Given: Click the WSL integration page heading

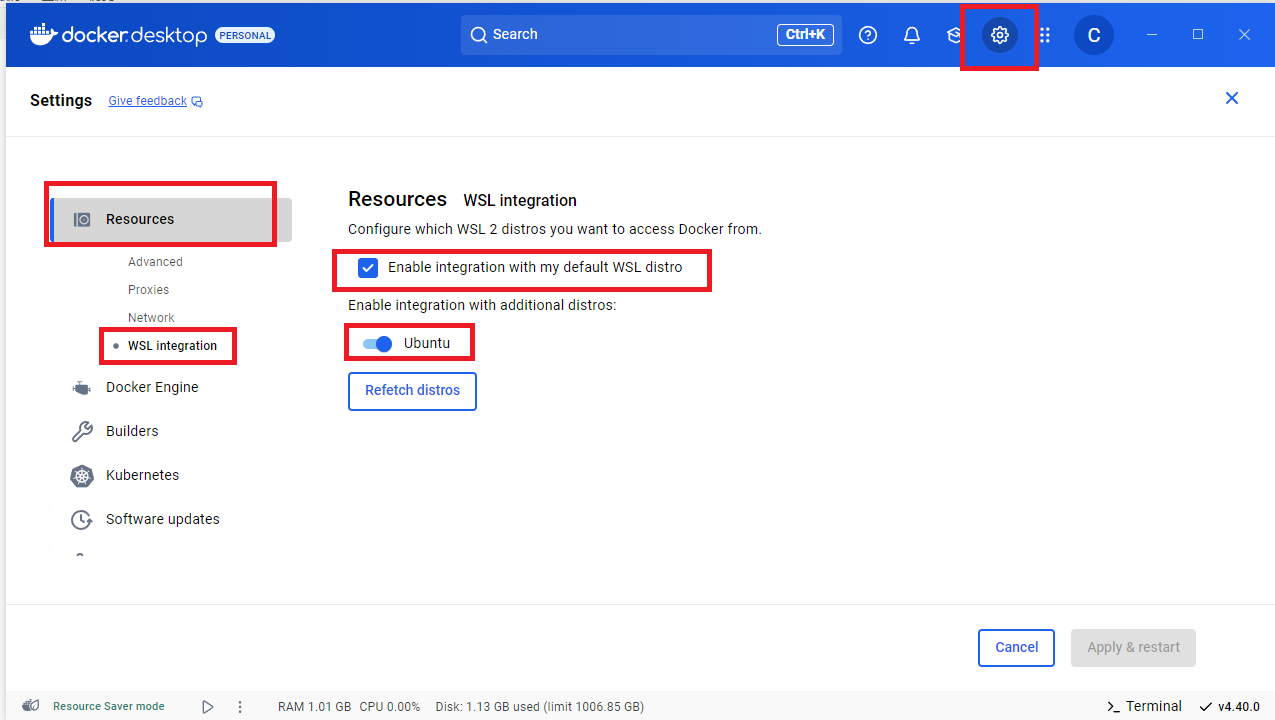Looking at the screenshot, I should point(520,200).
